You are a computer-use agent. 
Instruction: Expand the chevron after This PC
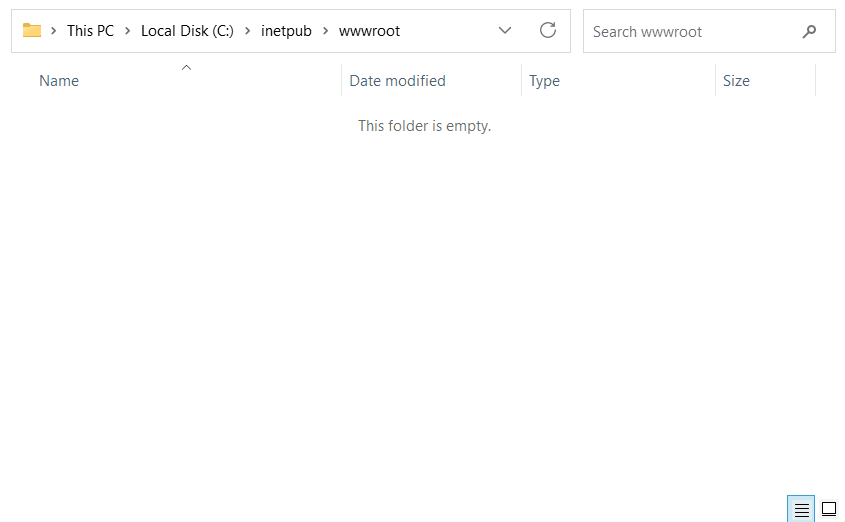pos(128,31)
